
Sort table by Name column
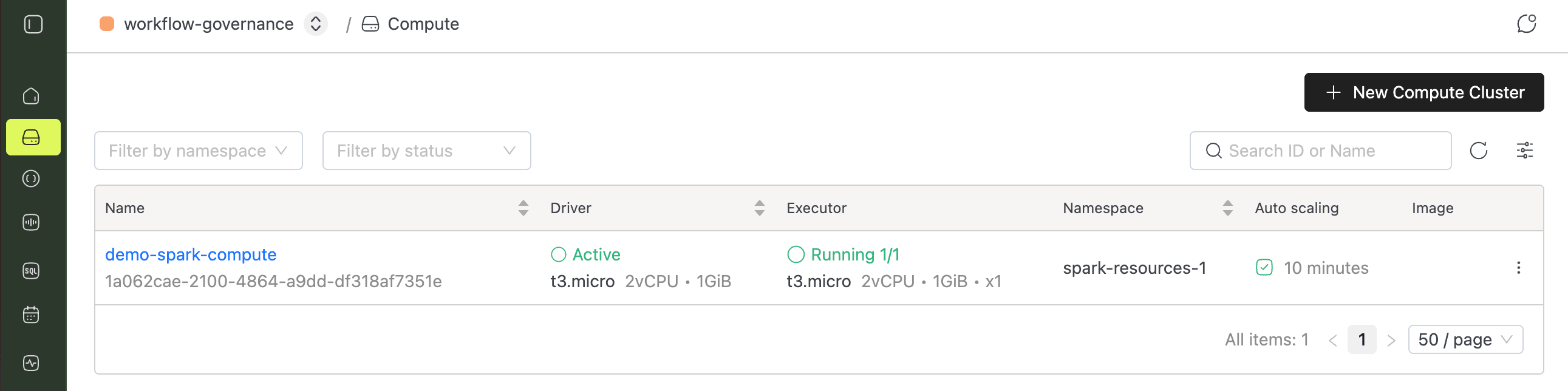pyautogui.click(x=523, y=208)
